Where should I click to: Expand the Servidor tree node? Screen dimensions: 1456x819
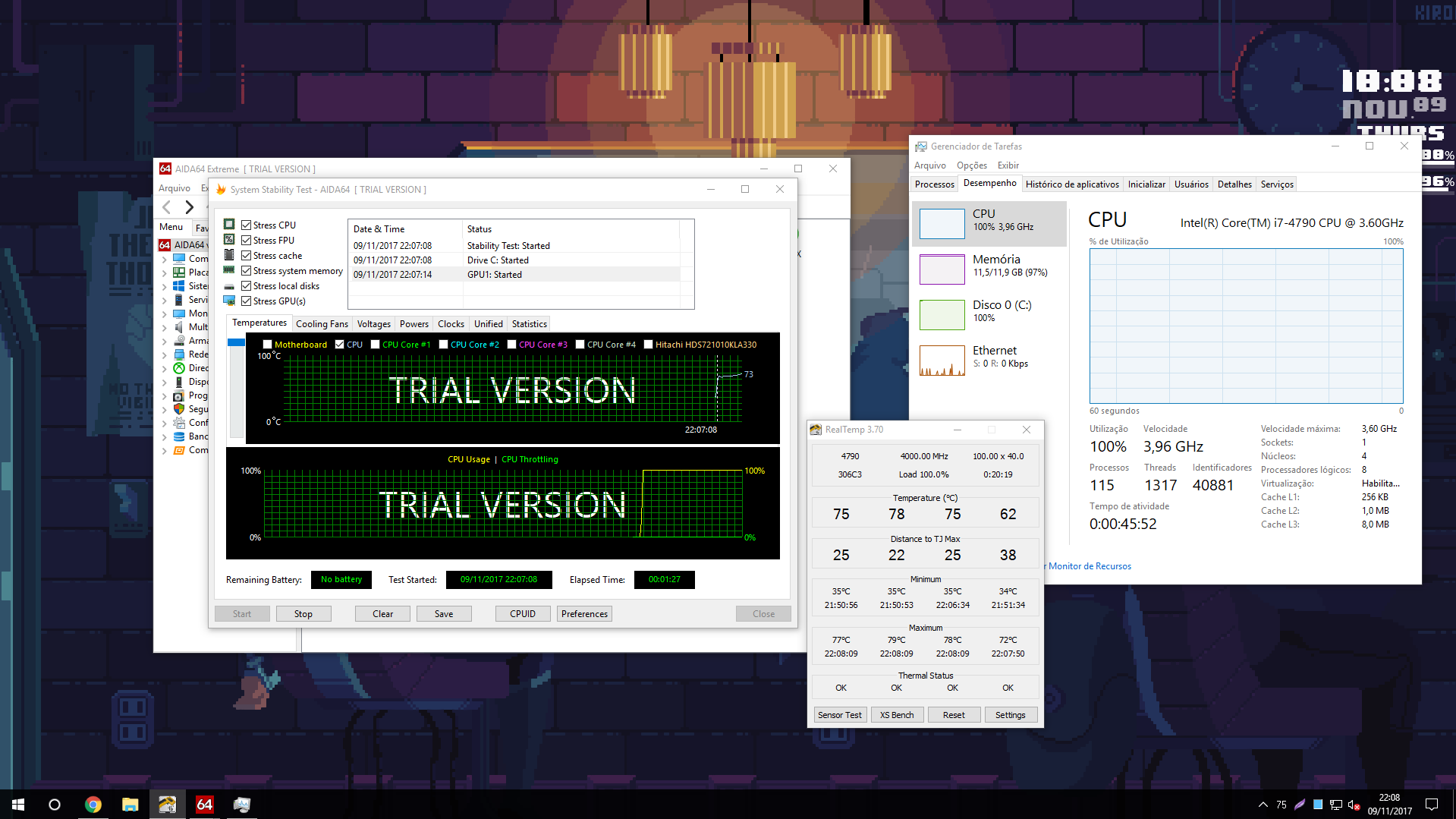(x=165, y=300)
